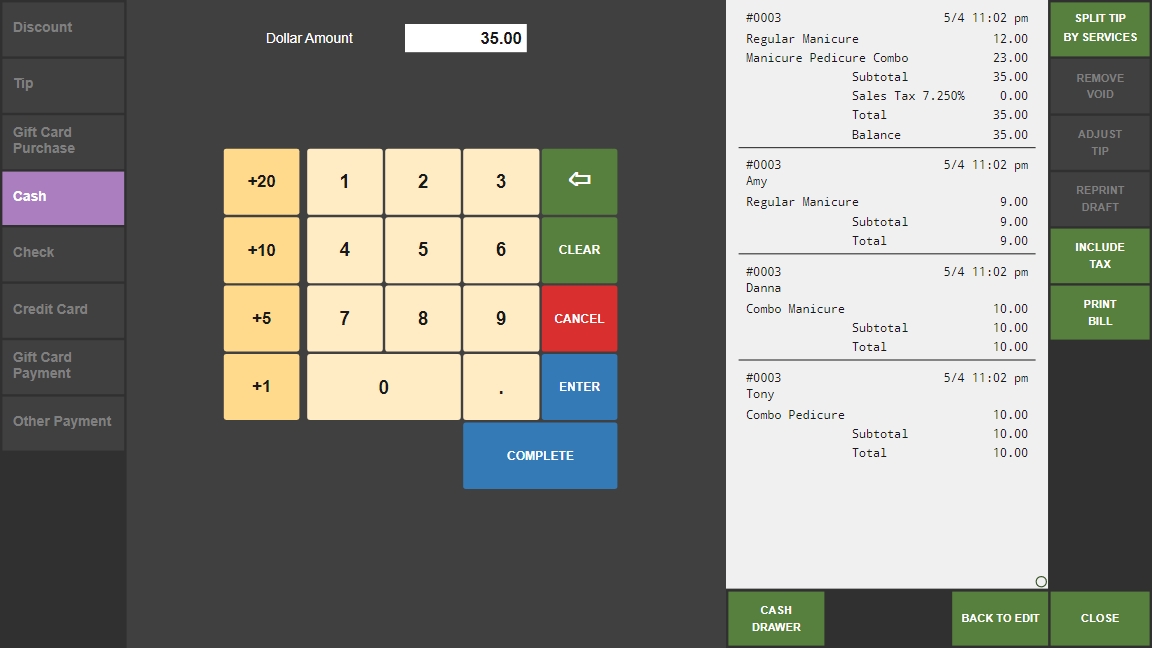Viewport: 1152px width, 648px height.
Task: Tap number 7 on keypad
Action: point(345,319)
